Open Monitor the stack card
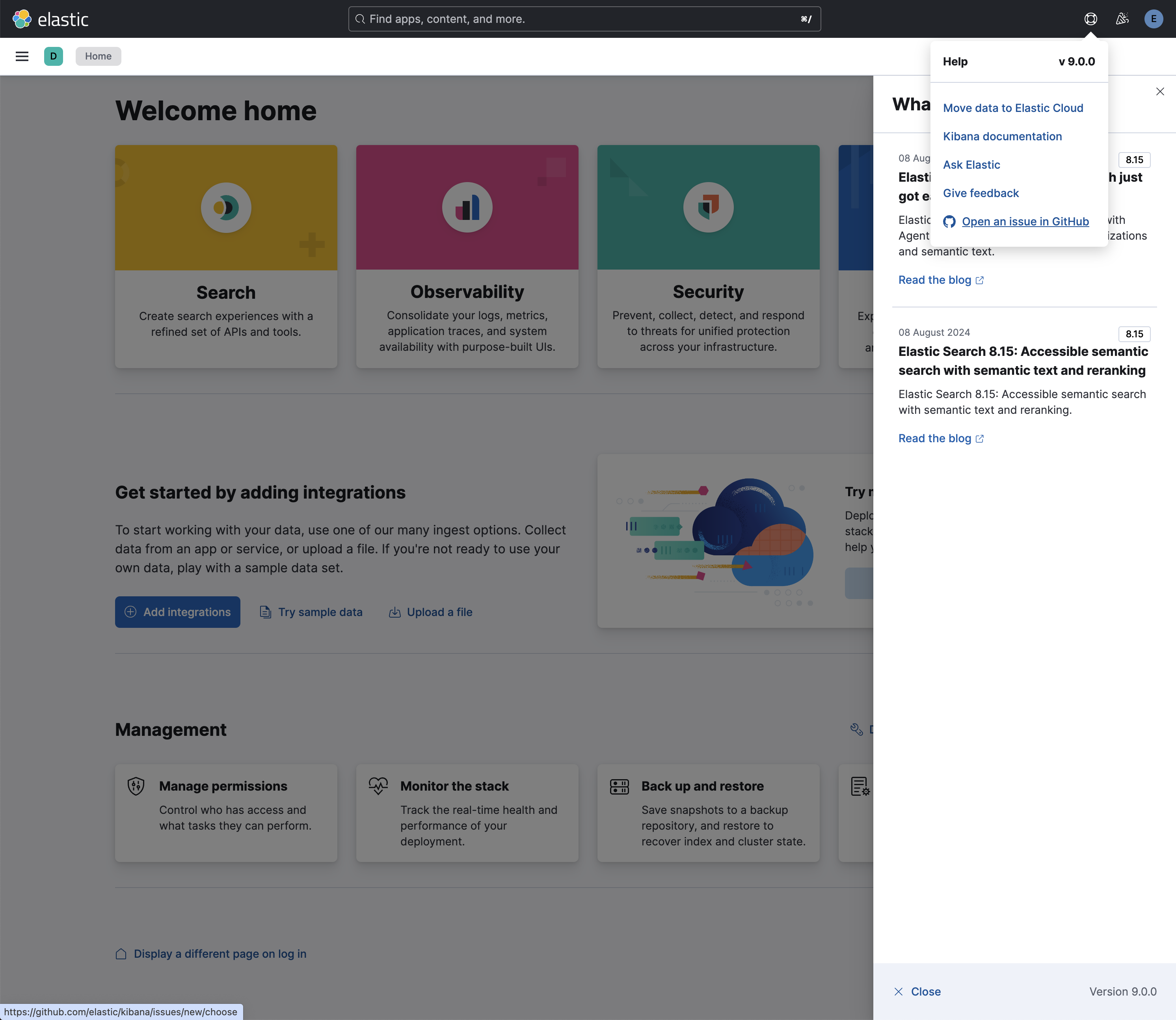 coord(467,813)
